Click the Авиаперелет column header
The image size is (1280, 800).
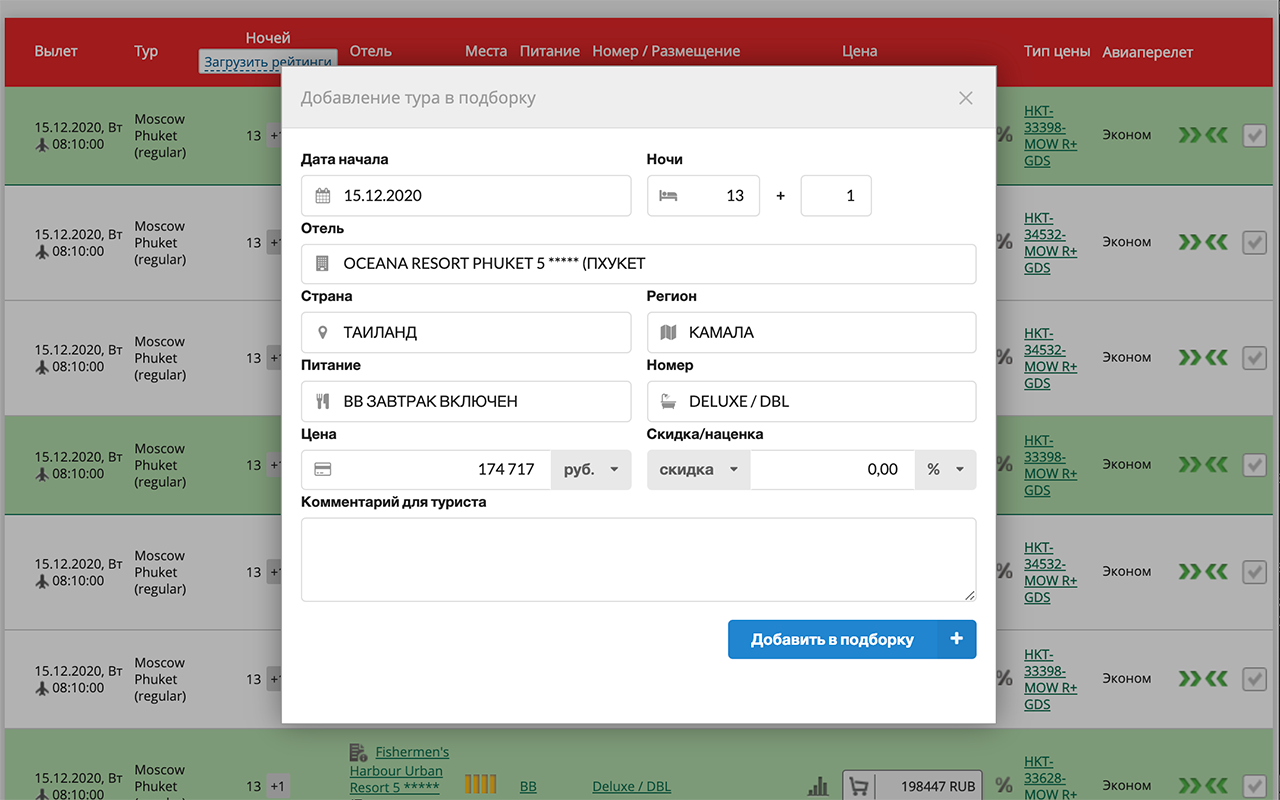(x=1147, y=52)
